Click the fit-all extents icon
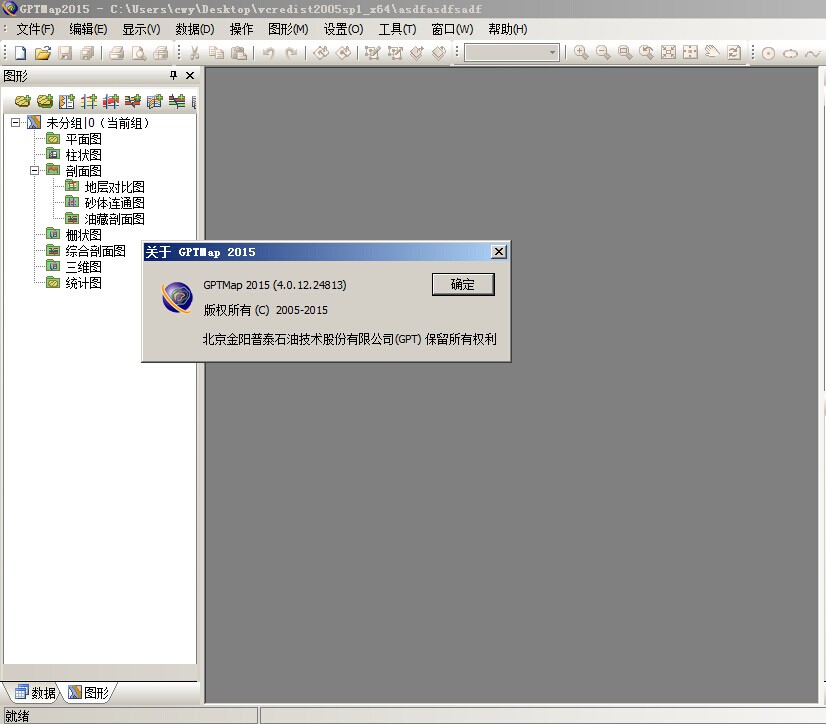The height and width of the screenshot is (724, 826). click(x=668, y=53)
